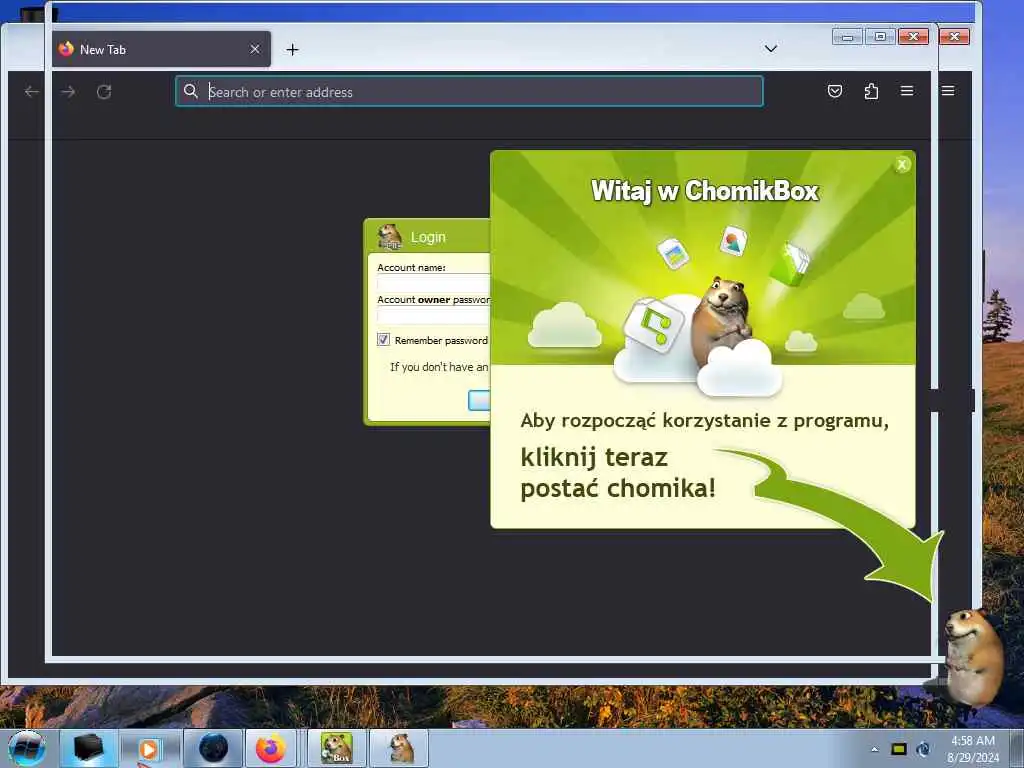This screenshot has height=768, width=1024.
Task: Toggle the Remember password checkbox
Action: 383,340
